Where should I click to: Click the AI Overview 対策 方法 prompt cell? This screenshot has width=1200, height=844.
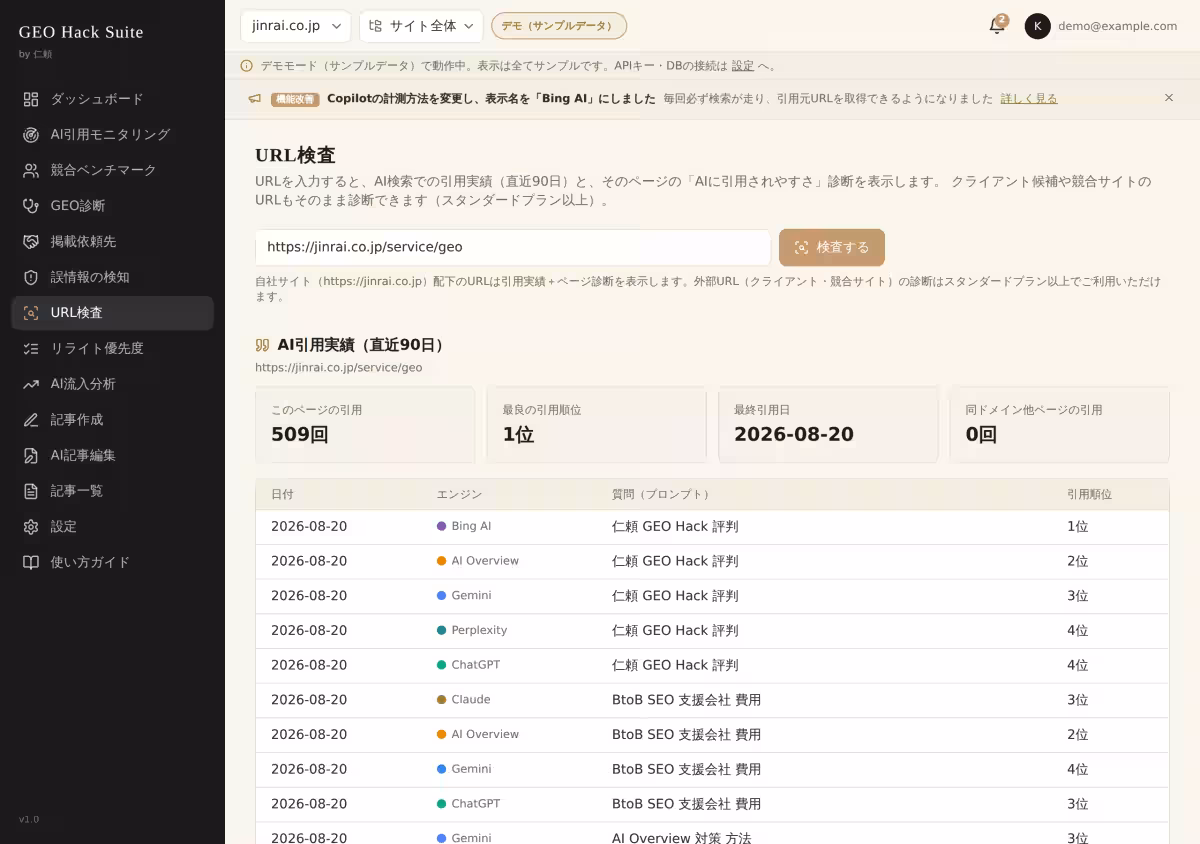(x=681, y=838)
